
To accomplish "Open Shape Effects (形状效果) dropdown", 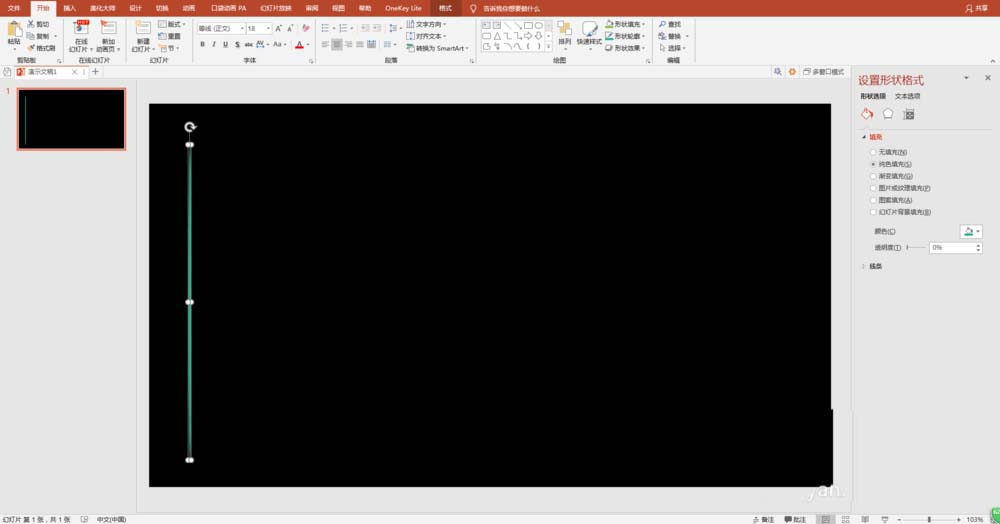I will tap(626, 48).
